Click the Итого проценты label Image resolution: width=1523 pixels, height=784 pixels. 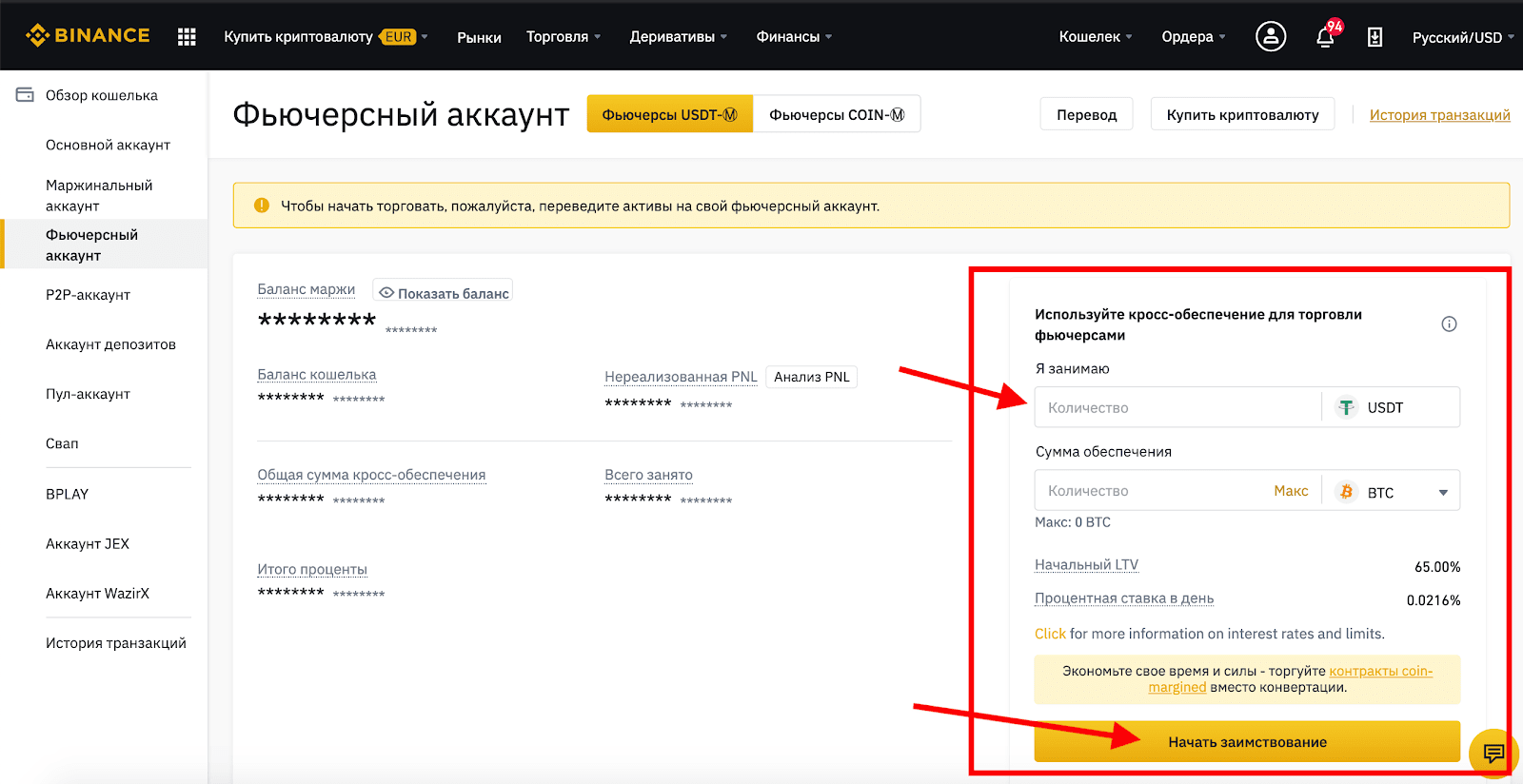click(312, 569)
